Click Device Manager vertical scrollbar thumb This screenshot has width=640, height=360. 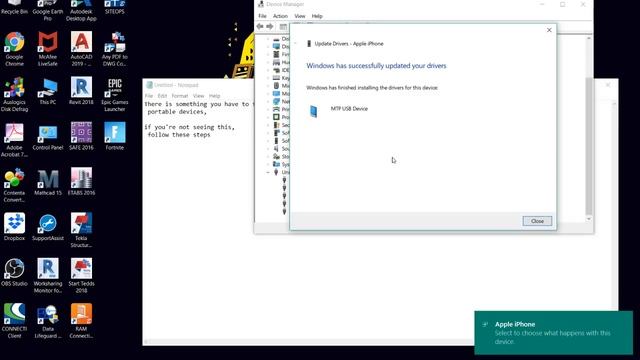(589, 146)
